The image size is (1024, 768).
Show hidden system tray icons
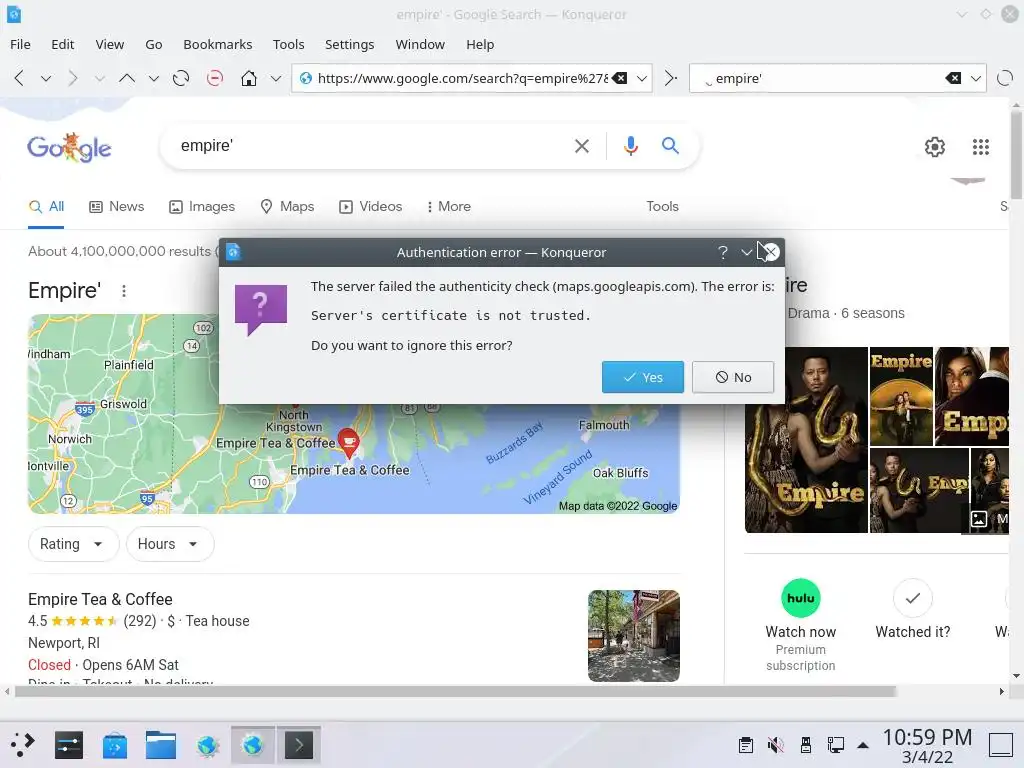863,745
